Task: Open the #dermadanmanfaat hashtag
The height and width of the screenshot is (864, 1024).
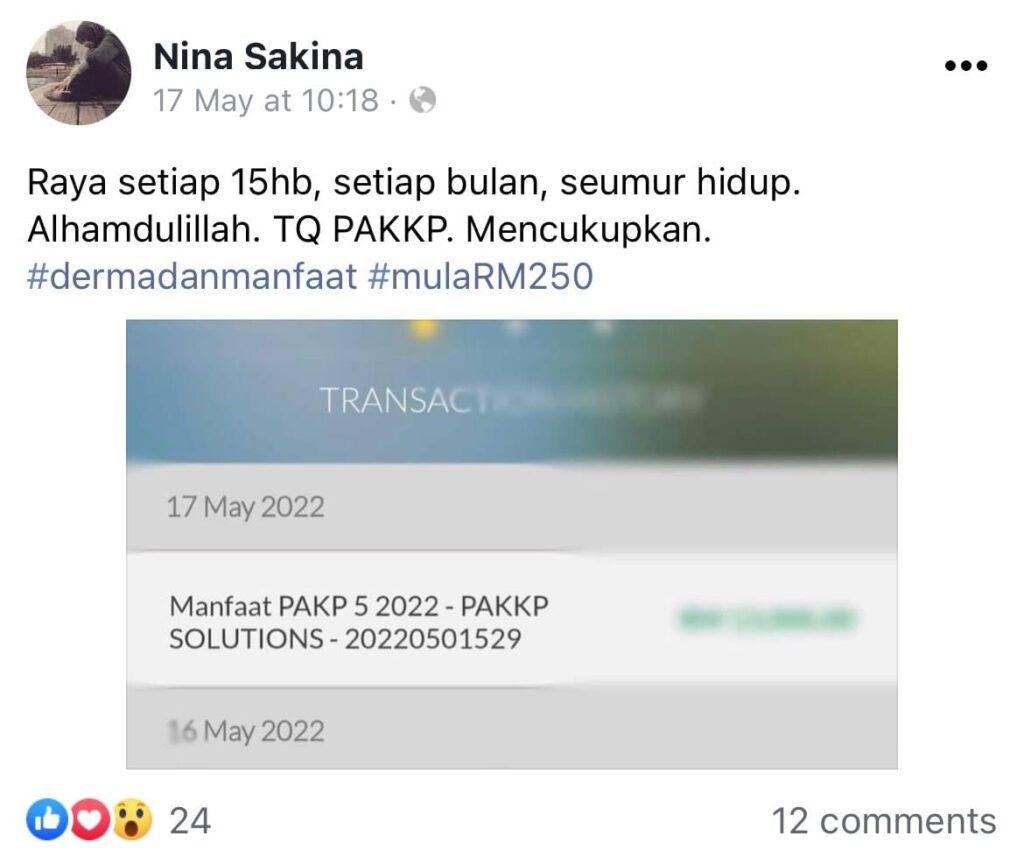Action: (x=192, y=276)
